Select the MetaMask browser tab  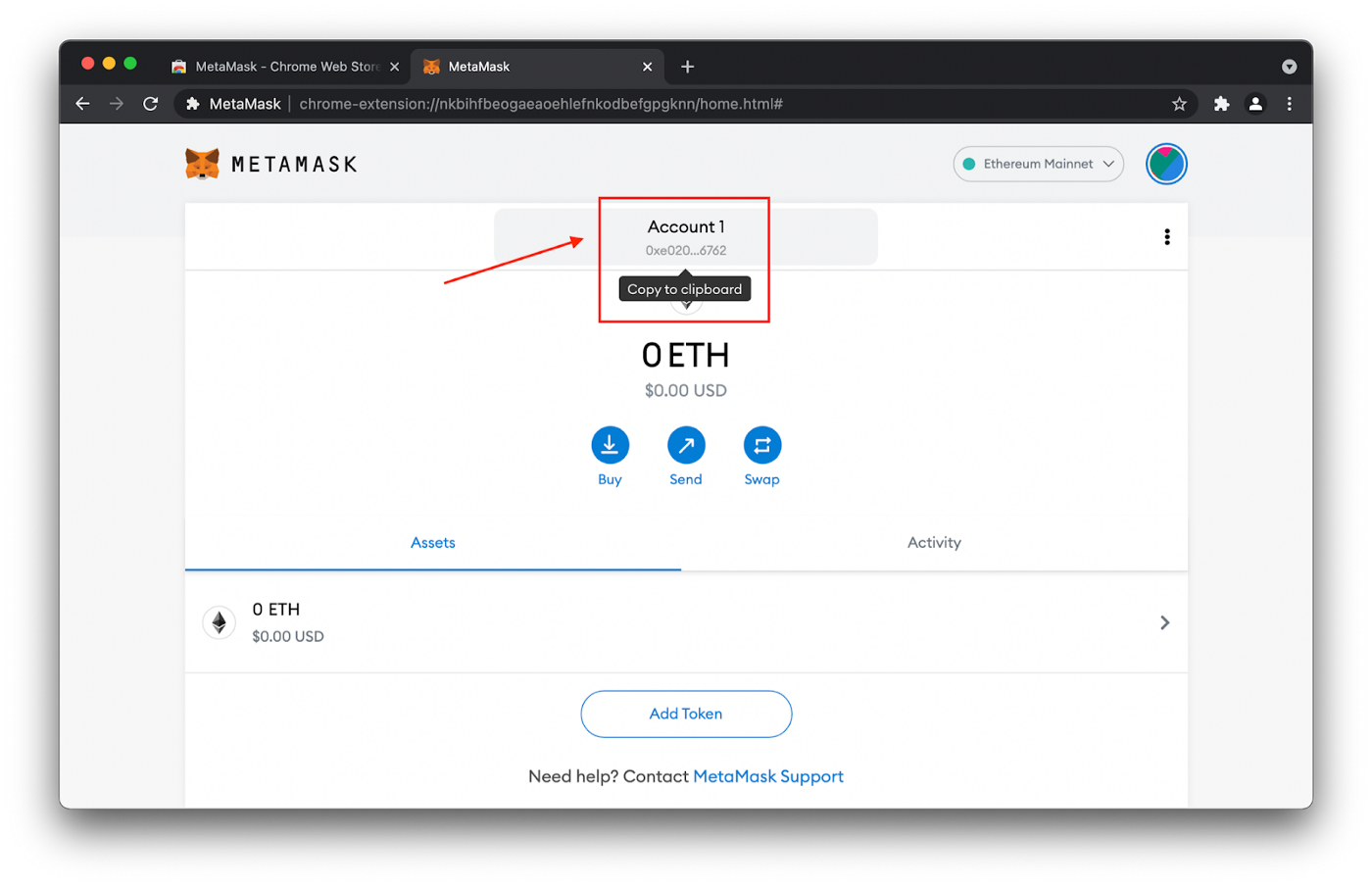click(x=537, y=67)
